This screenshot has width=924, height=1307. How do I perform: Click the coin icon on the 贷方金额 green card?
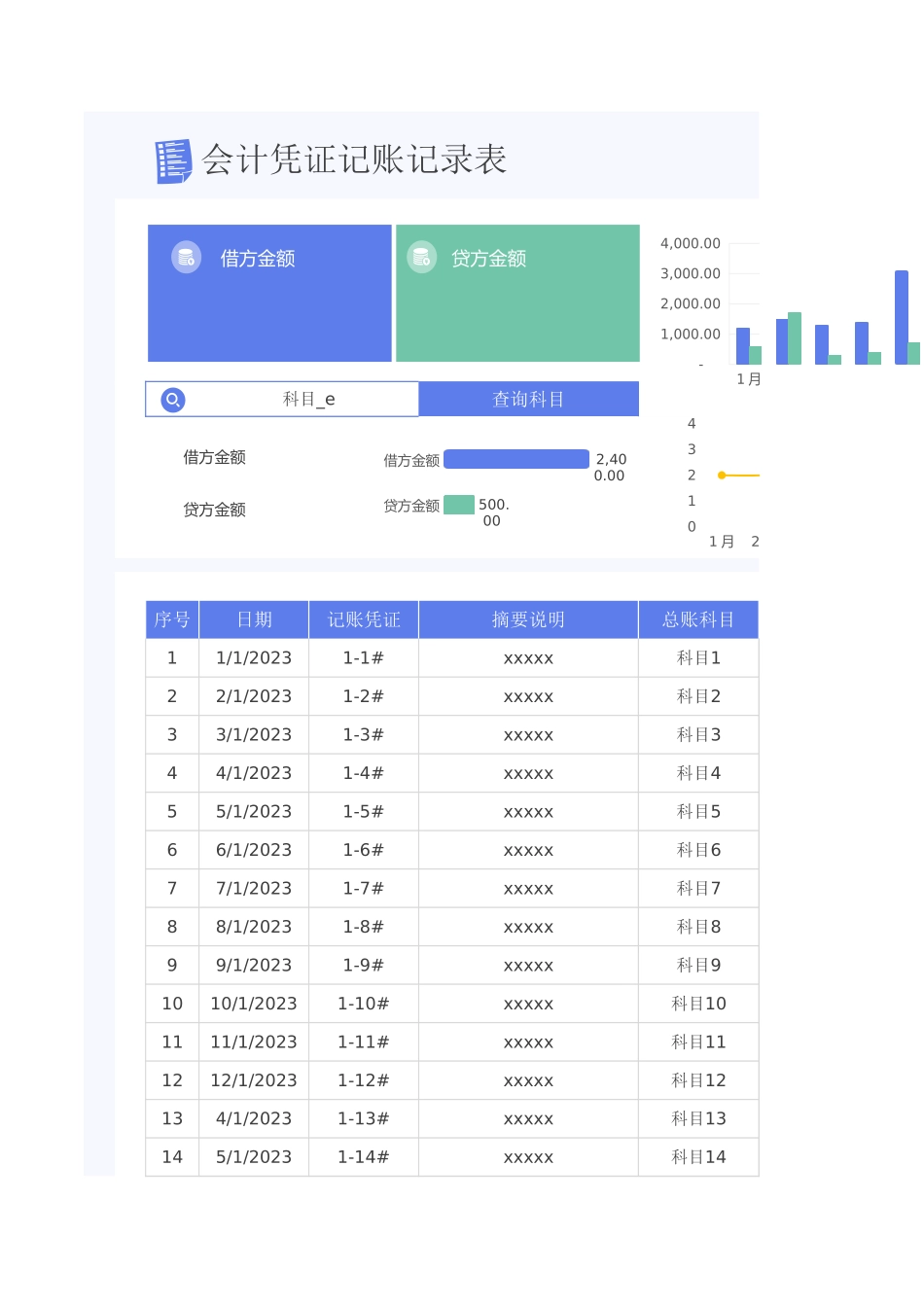click(422, 258)
